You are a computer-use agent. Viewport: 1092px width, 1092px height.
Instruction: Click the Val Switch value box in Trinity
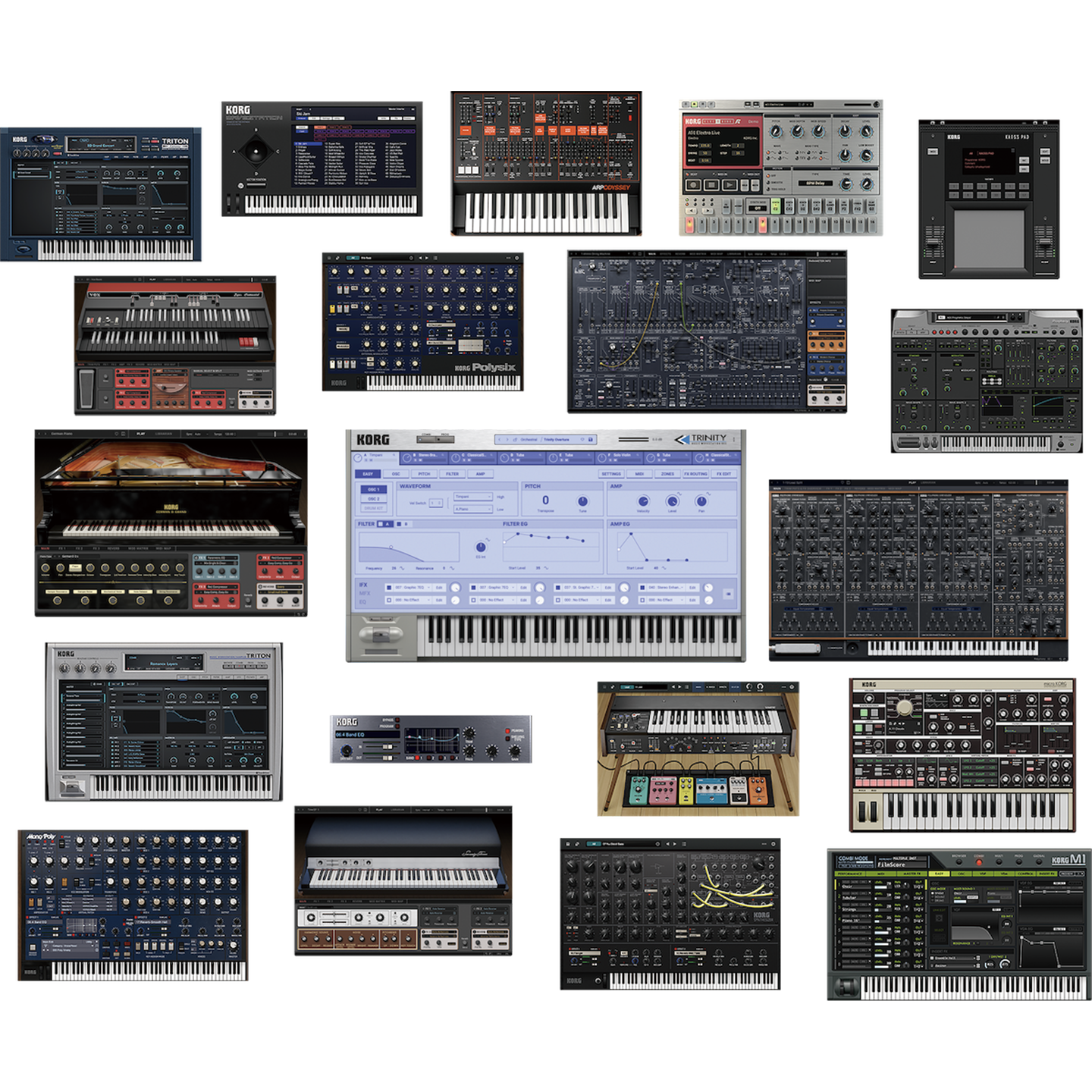point(436,503)
